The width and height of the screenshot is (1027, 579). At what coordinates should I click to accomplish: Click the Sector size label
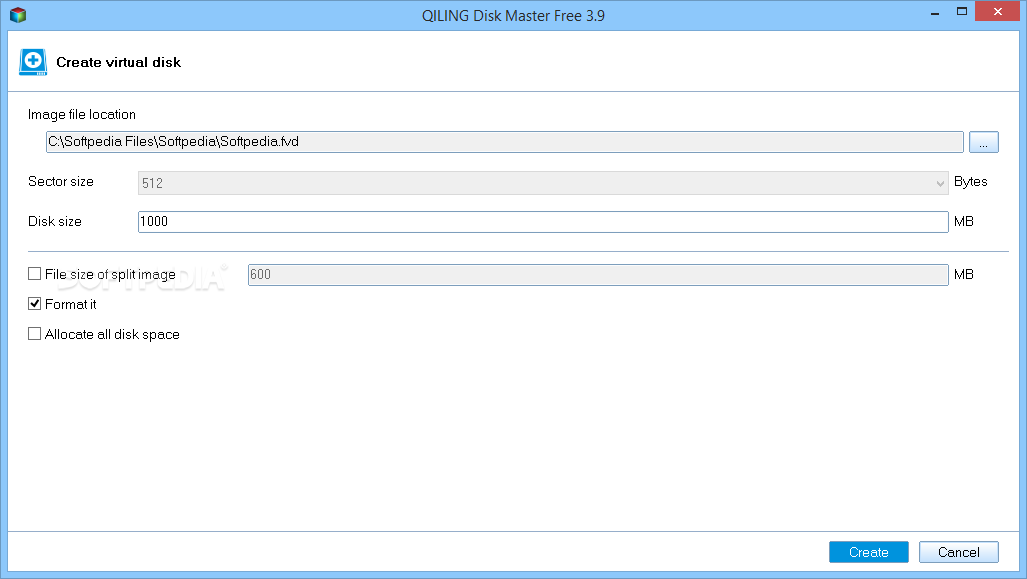(x=61, y=181)
